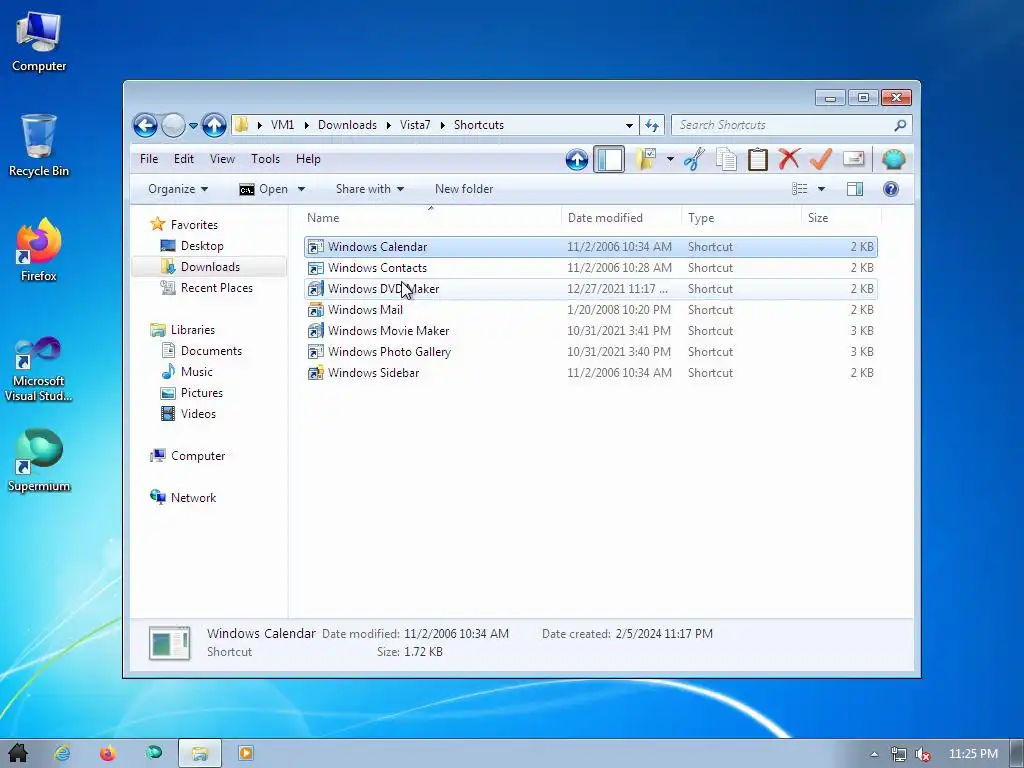The width and height of the screenshot is (1024, 768).
Task: Select the Windows DVD Maker shortcut
Action: click(x=590, y=289)
